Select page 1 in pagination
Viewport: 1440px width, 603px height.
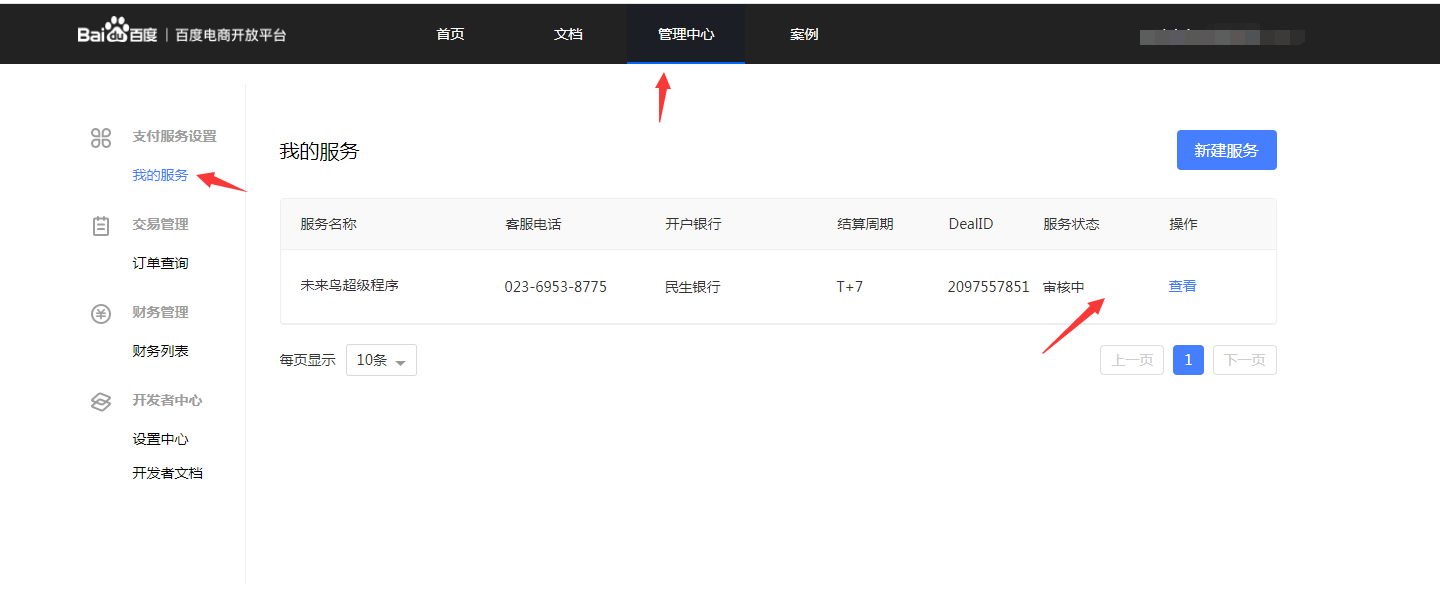(x=1188, y=360)
